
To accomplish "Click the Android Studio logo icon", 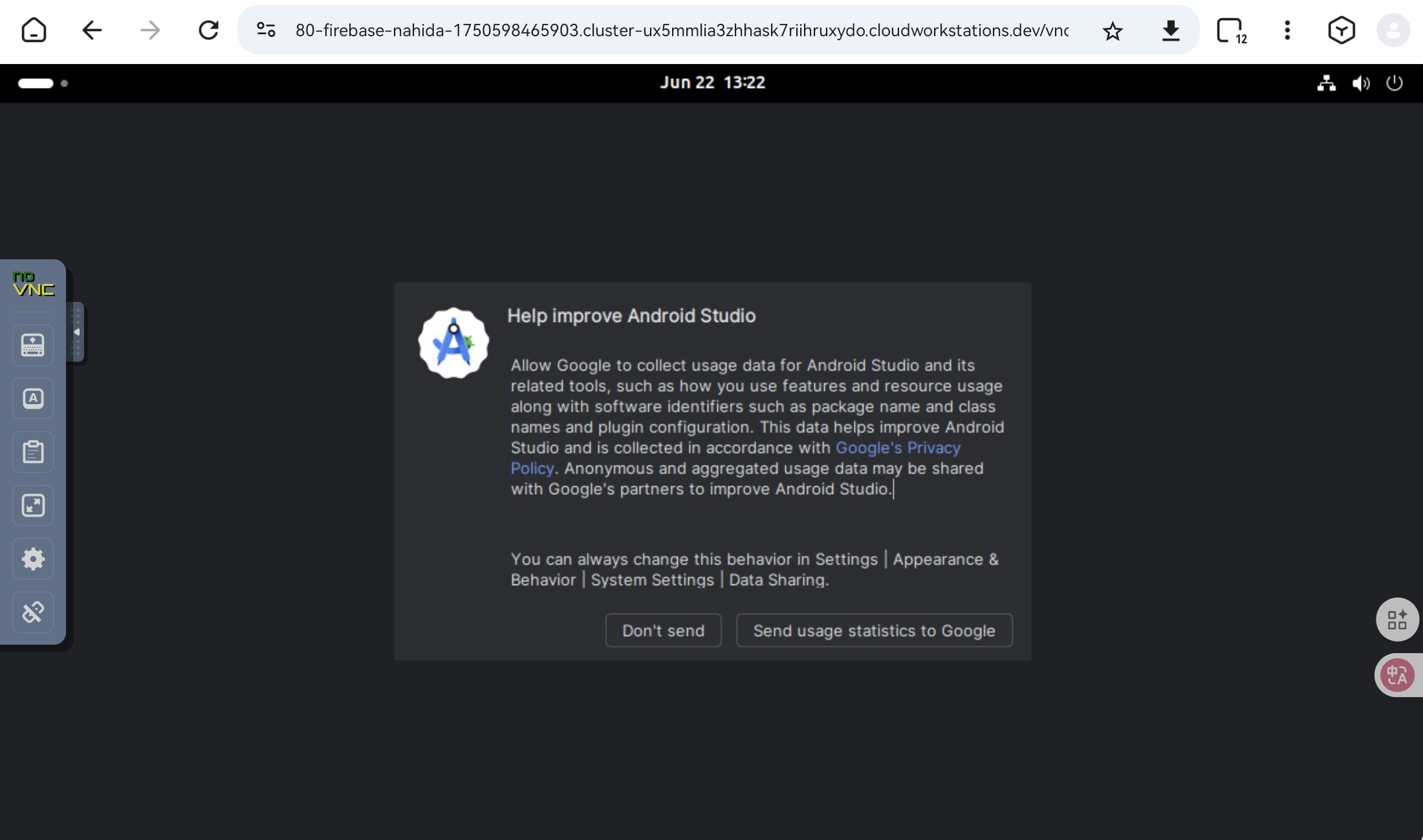I will (453, 343).
